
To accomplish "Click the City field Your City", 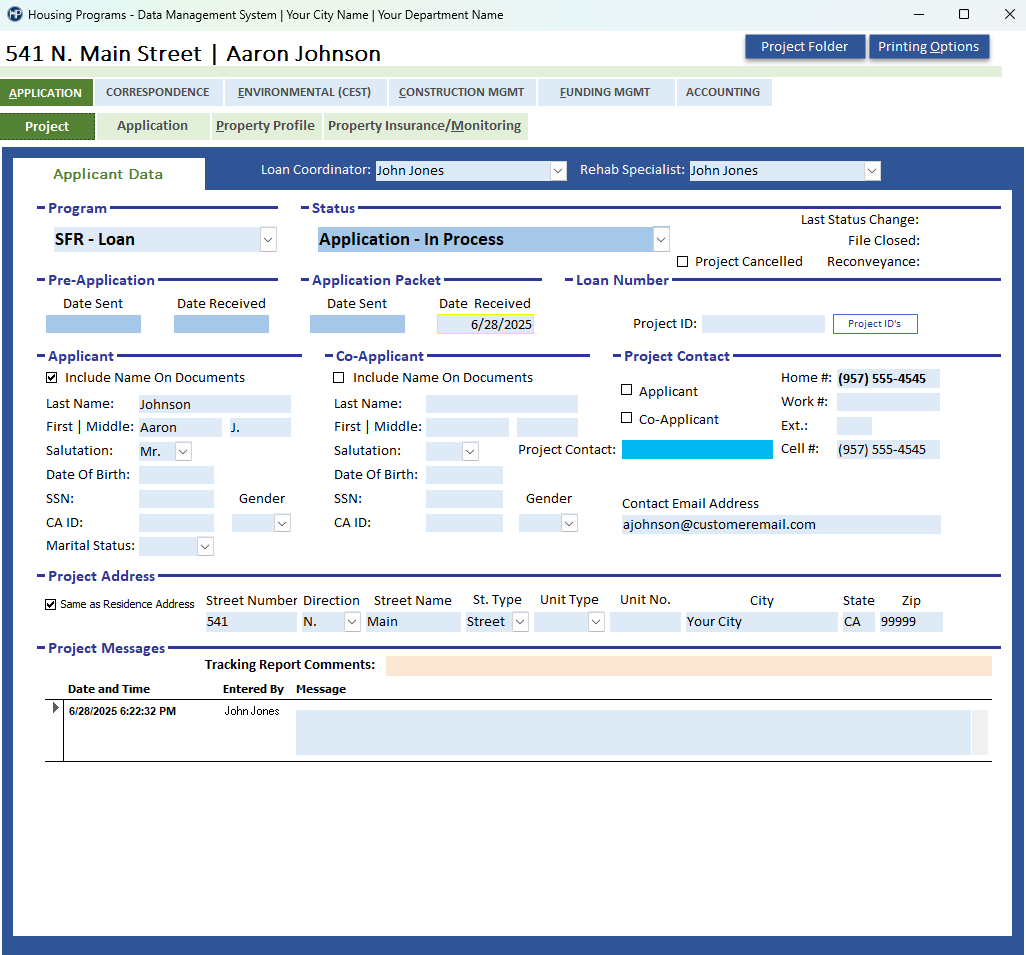I will click(x=761, y=622).
